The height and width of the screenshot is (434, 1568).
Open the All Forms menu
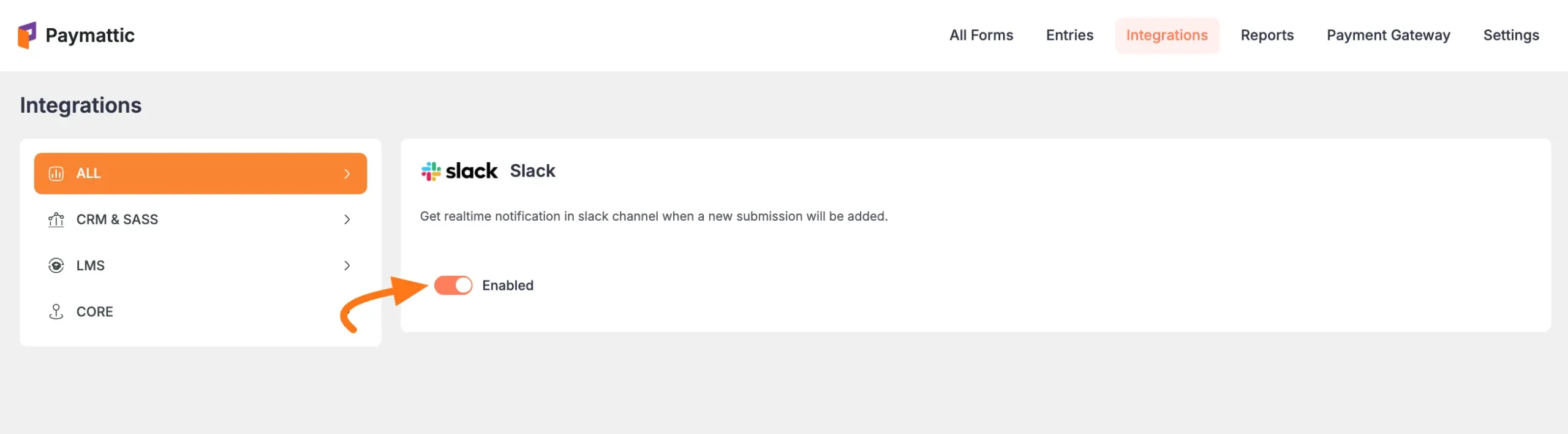coord(981,35)
